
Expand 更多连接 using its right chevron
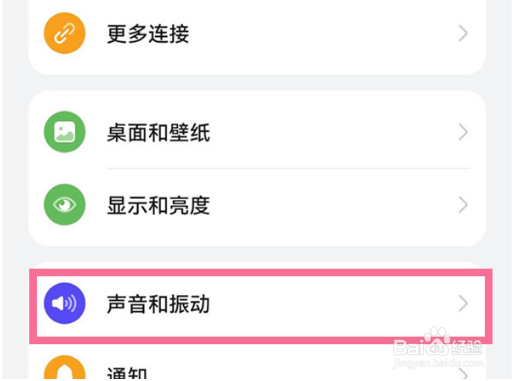coord(463,33)
